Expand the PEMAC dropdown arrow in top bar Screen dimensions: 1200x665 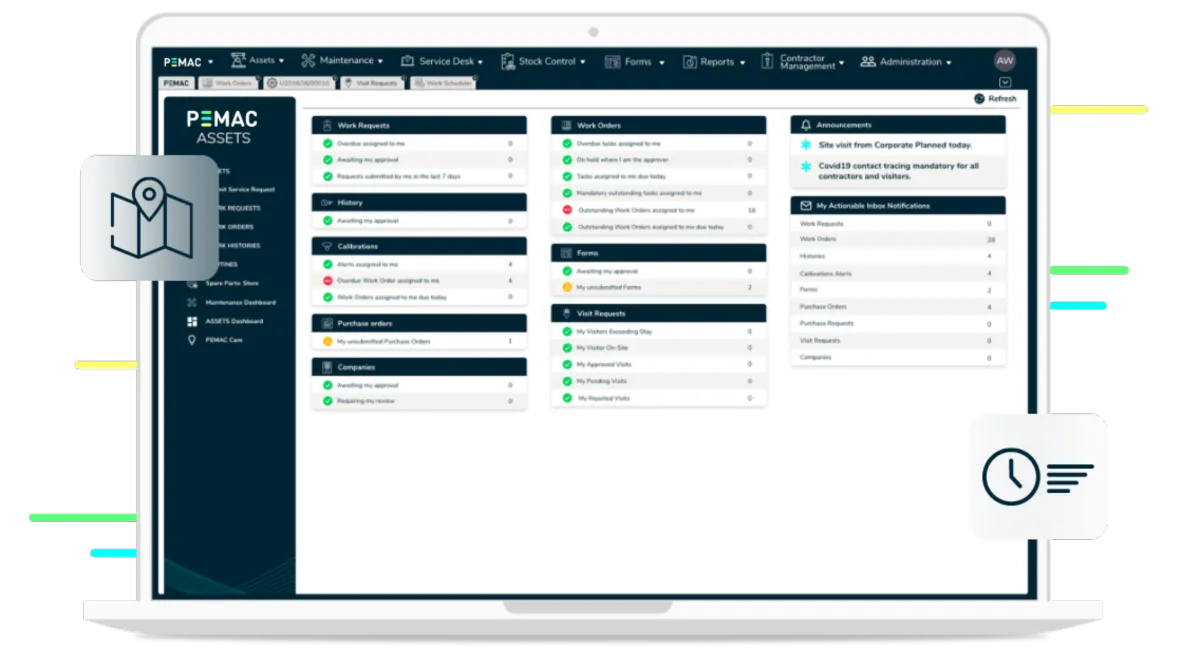(211, 63)
